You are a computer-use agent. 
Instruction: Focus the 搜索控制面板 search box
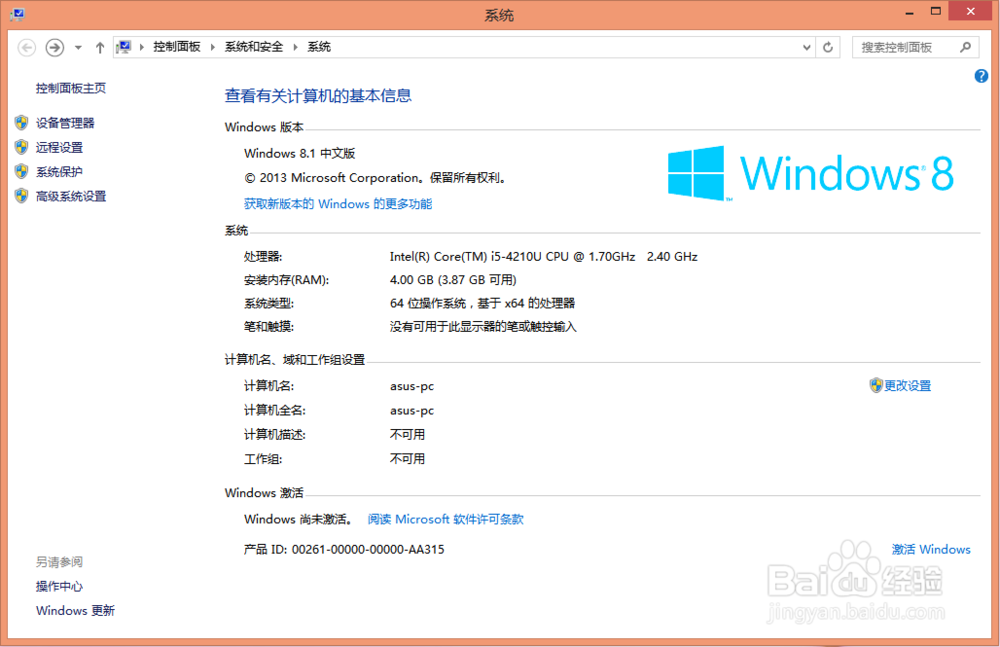point(915,47)
